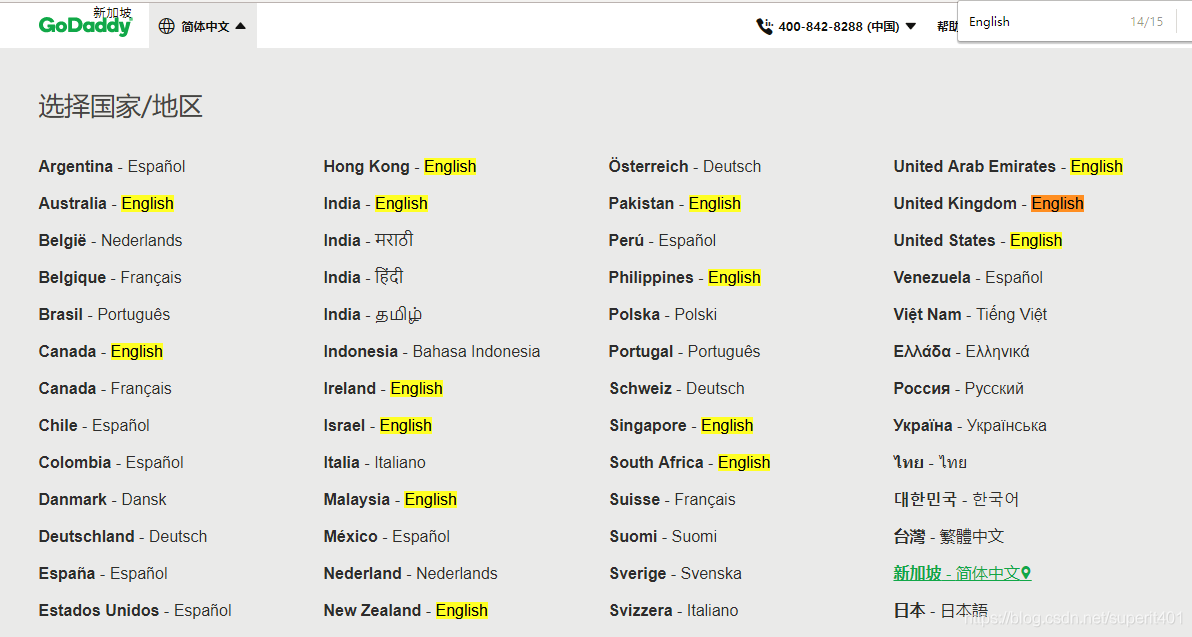Select Colombia - Español
This screenshot has height=637, width=1192.
pos(111,462)
